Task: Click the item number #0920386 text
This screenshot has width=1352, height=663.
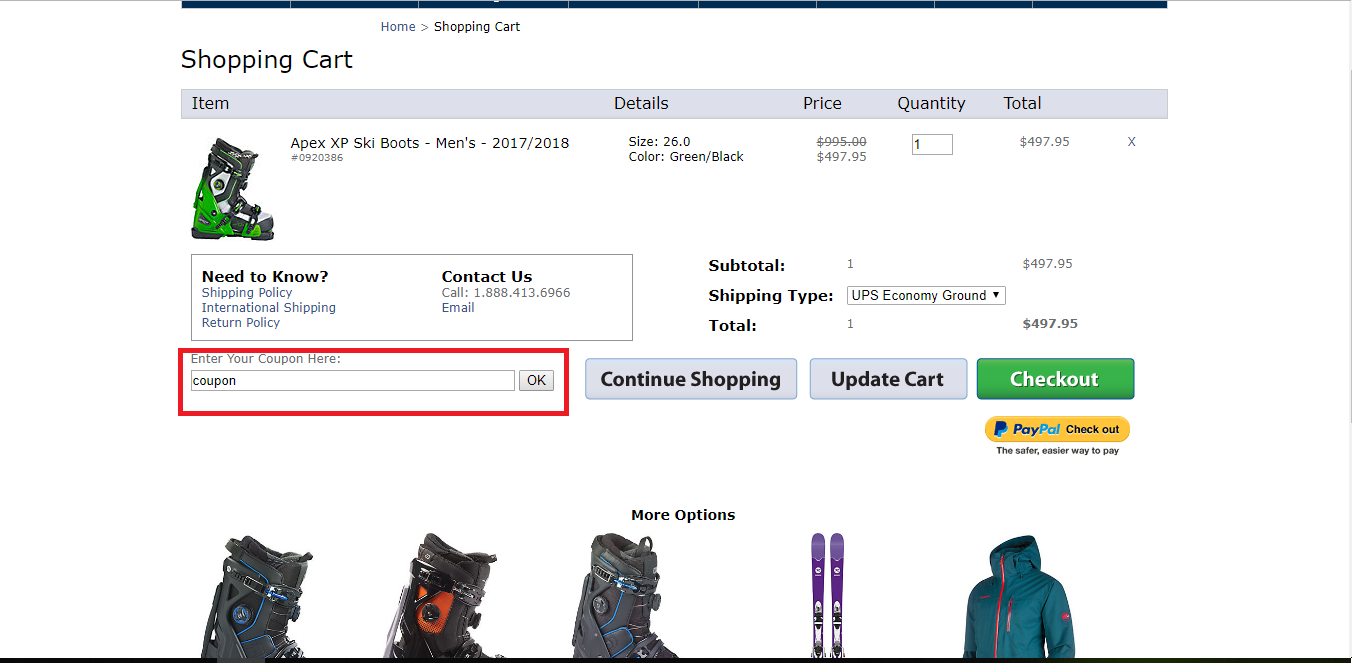Action: tap(317, 158)
